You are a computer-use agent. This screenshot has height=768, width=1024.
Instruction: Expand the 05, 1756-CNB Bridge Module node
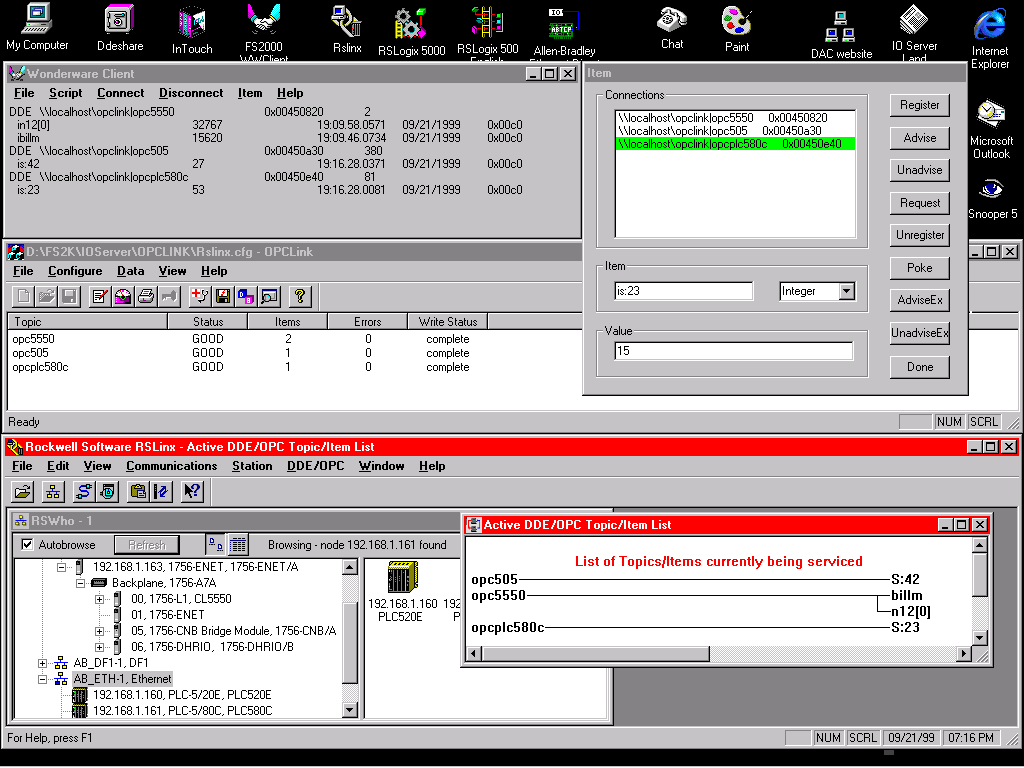click(99, 631)
